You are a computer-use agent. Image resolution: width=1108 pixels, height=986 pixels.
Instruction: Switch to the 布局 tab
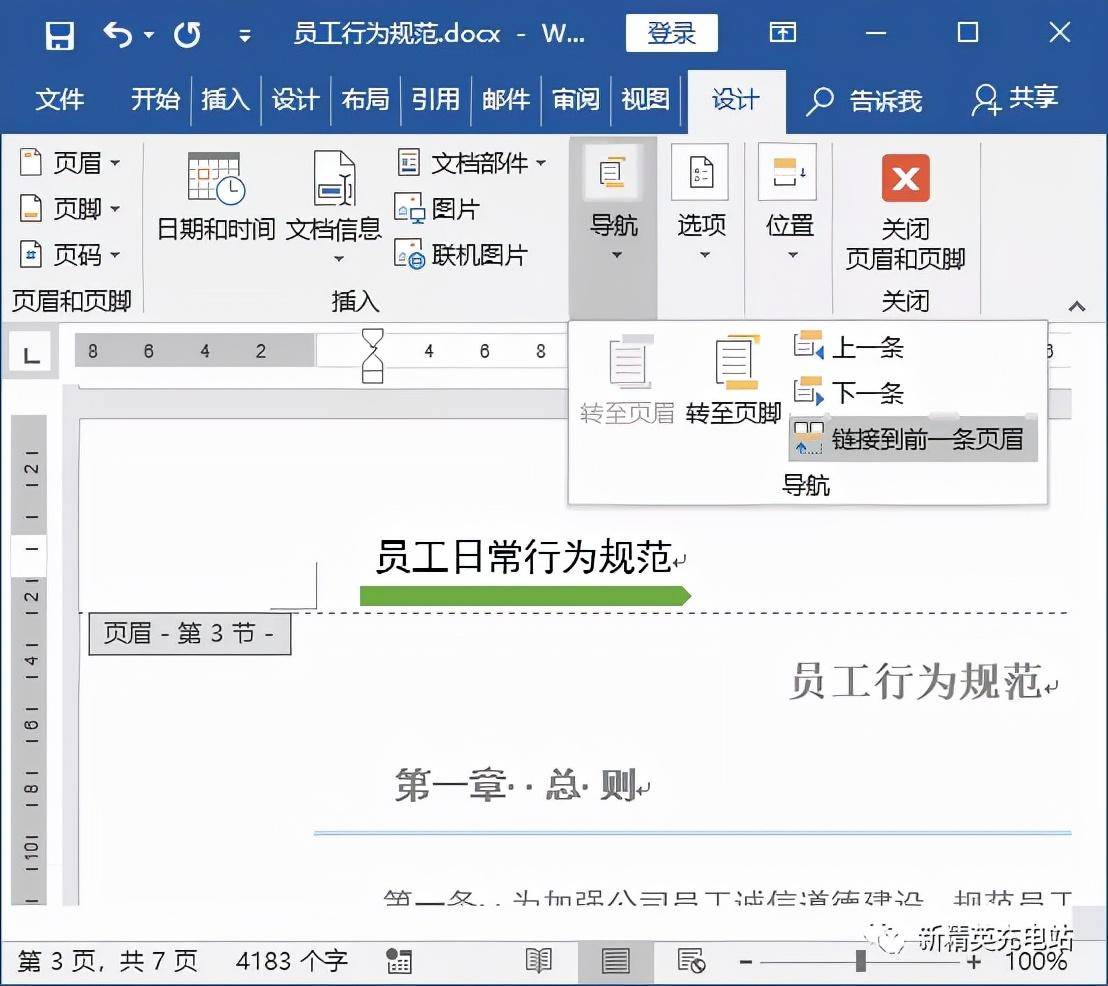coord(365,100)
